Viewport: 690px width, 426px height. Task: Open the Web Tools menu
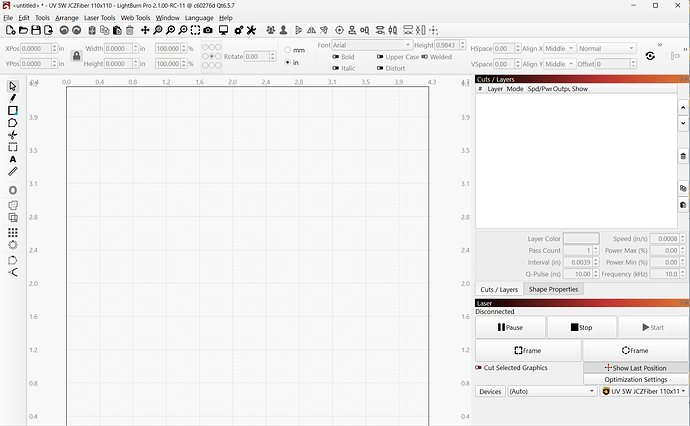[x=136, y=18]
